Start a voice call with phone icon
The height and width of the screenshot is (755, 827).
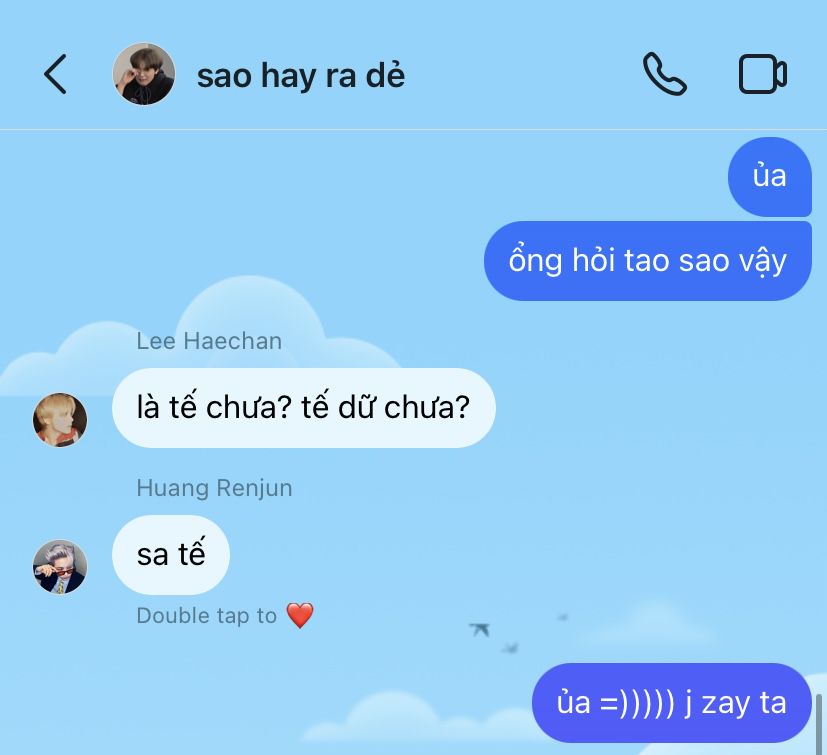[665, 74]
